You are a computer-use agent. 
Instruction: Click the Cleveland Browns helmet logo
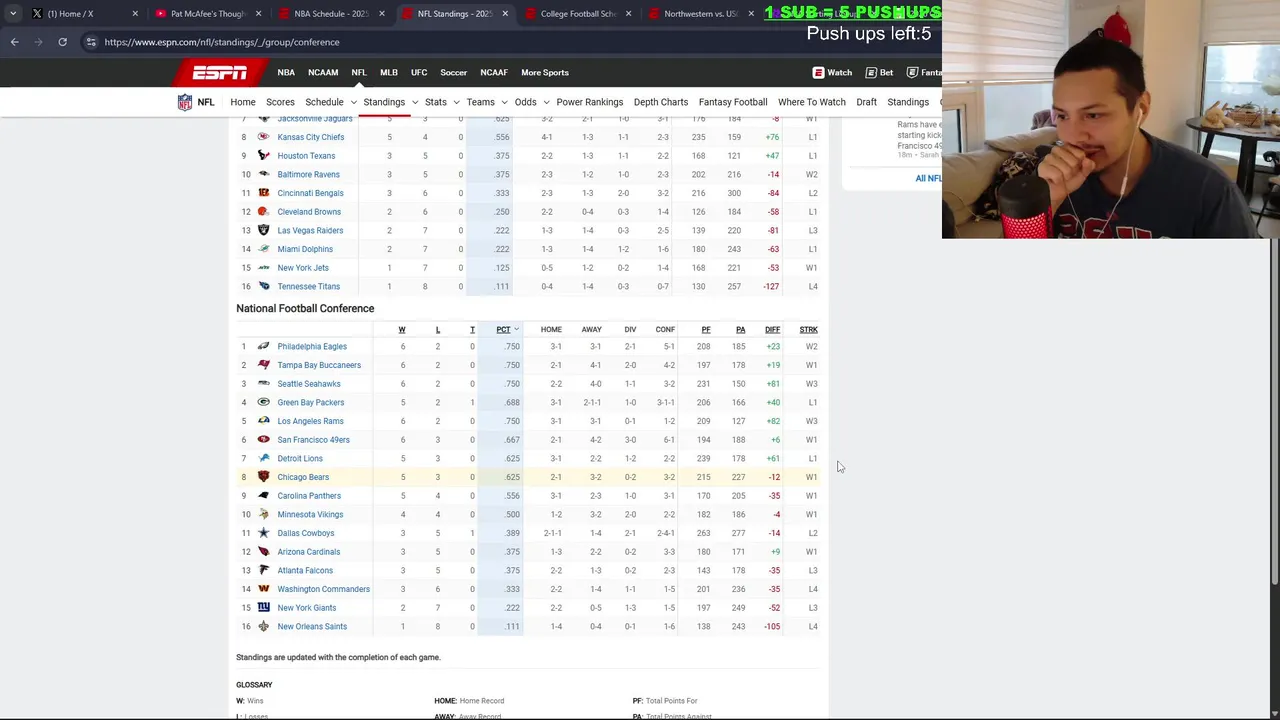click(x=264, y=212)
